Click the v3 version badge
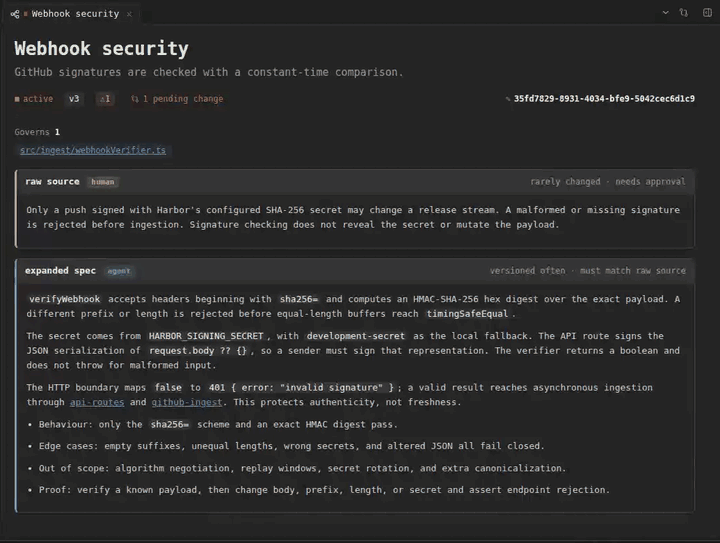Screen dimensions: 720x543 click(x=74, y=99)
